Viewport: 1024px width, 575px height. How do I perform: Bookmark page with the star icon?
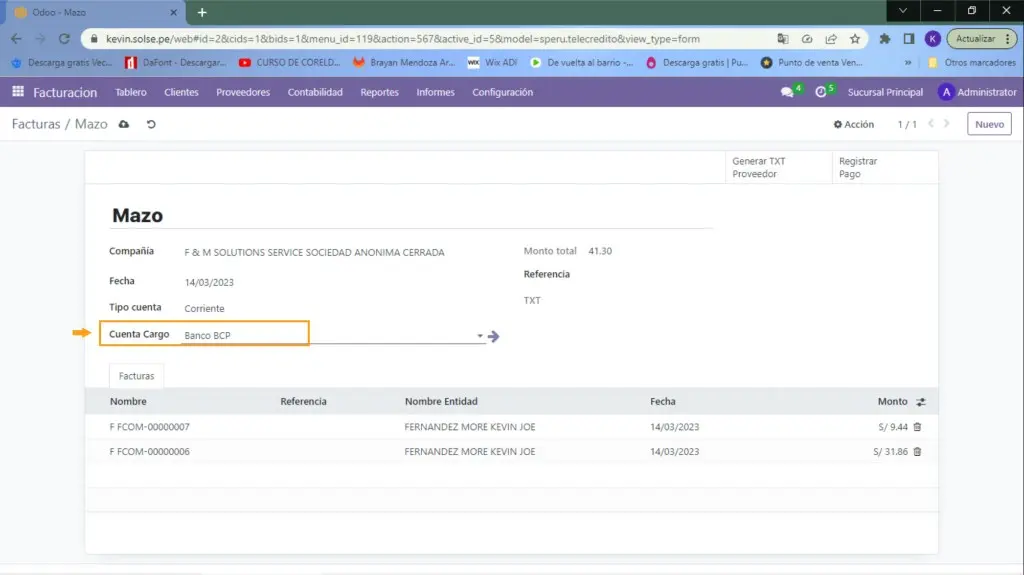pos(855,39)
